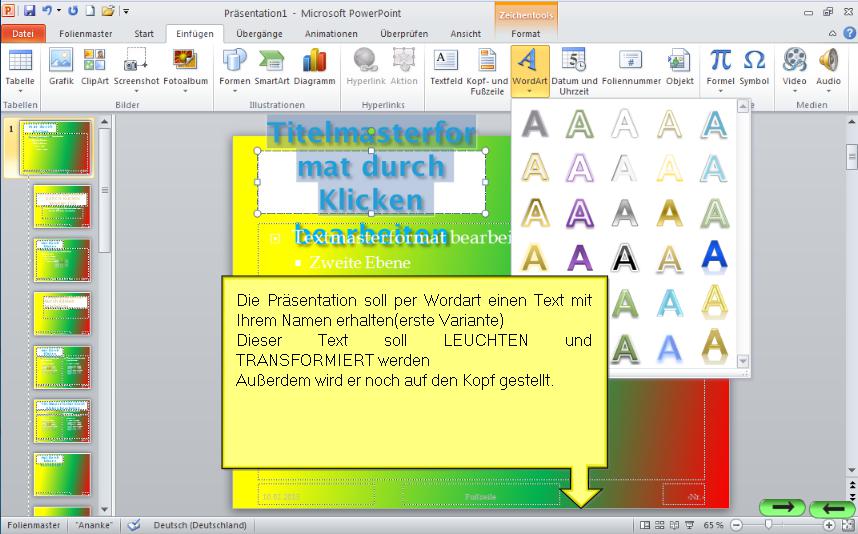This screenshot has height=534, width=858.
Task: Click the zoom slider in status bar
Action: pyautogui.click(x=768, y=525)
